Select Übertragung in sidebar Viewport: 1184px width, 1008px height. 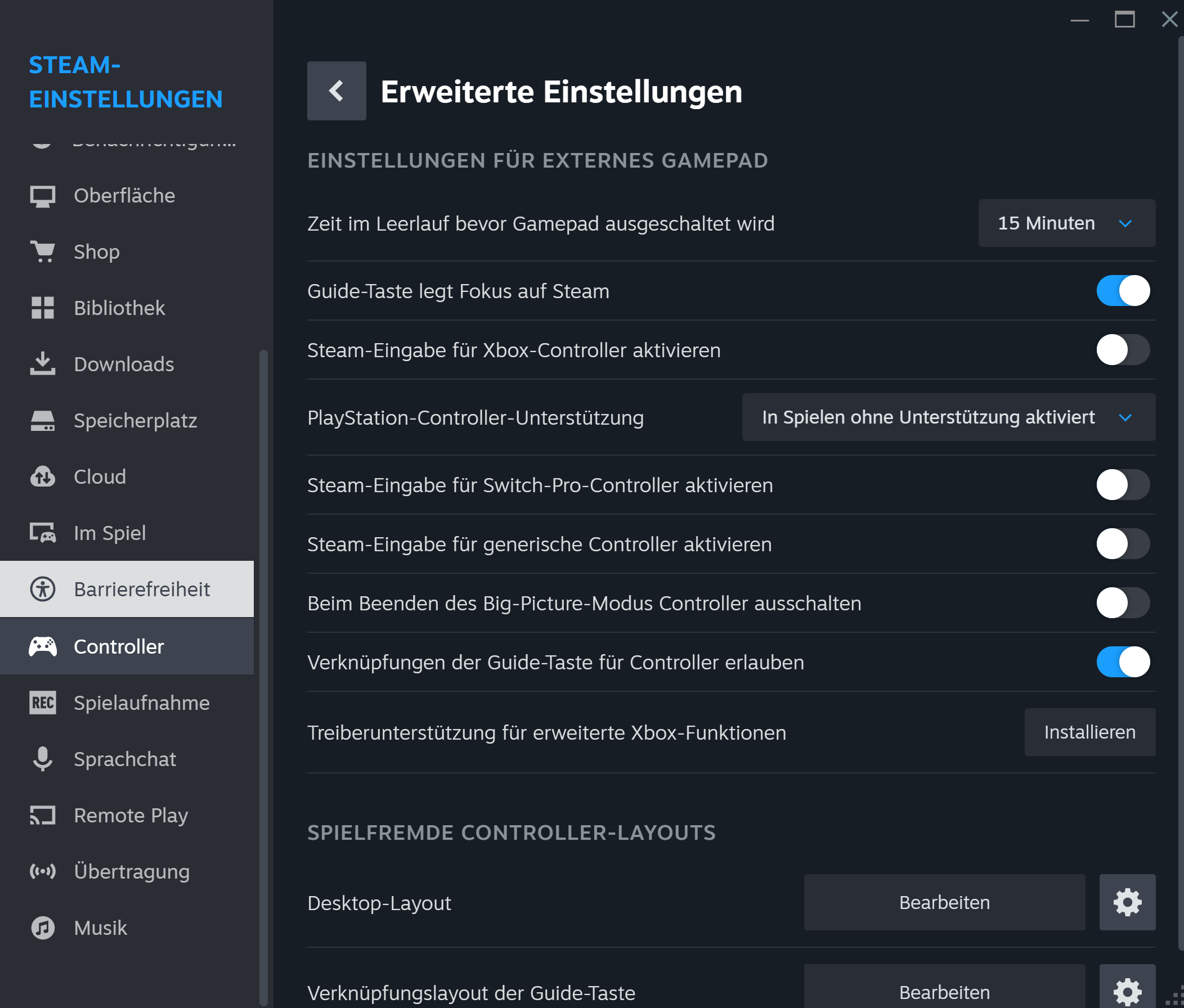coord(127,871)
